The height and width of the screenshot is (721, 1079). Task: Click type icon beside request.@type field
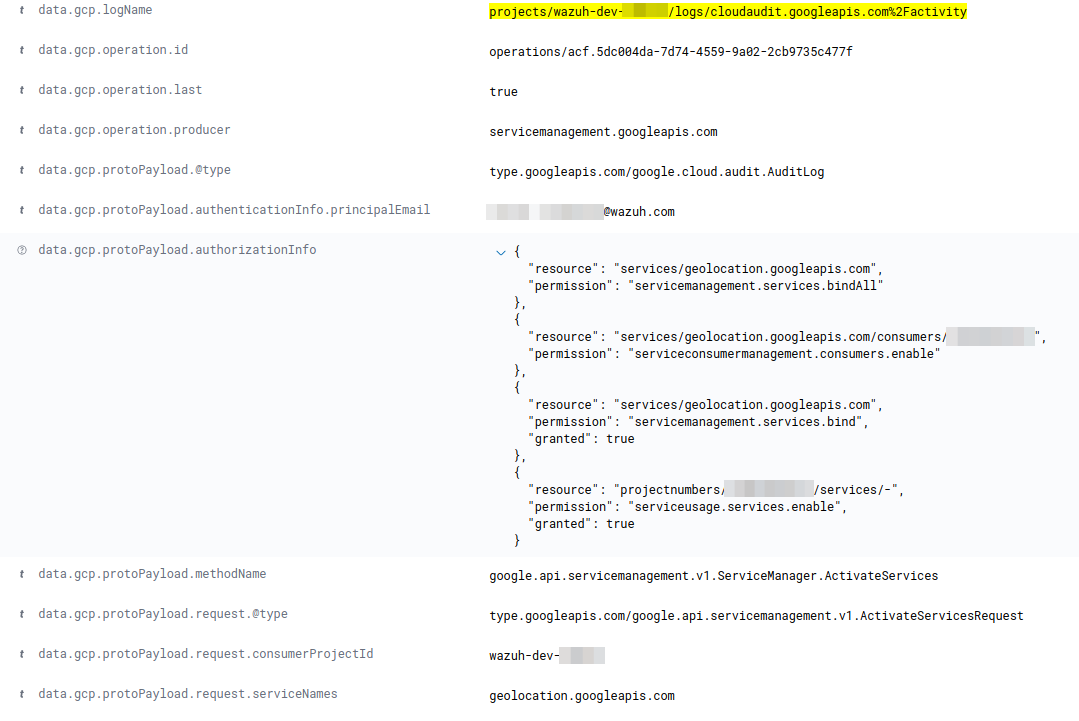point(22,614)
